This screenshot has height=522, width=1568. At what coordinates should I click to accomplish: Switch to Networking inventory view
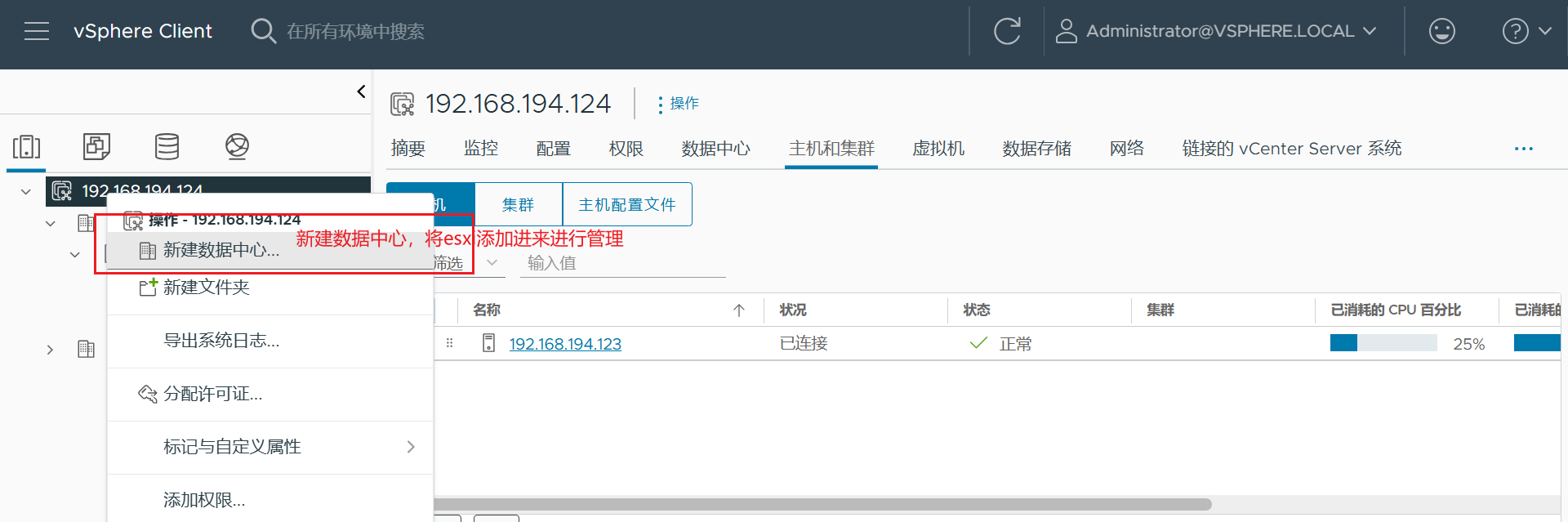237,147
